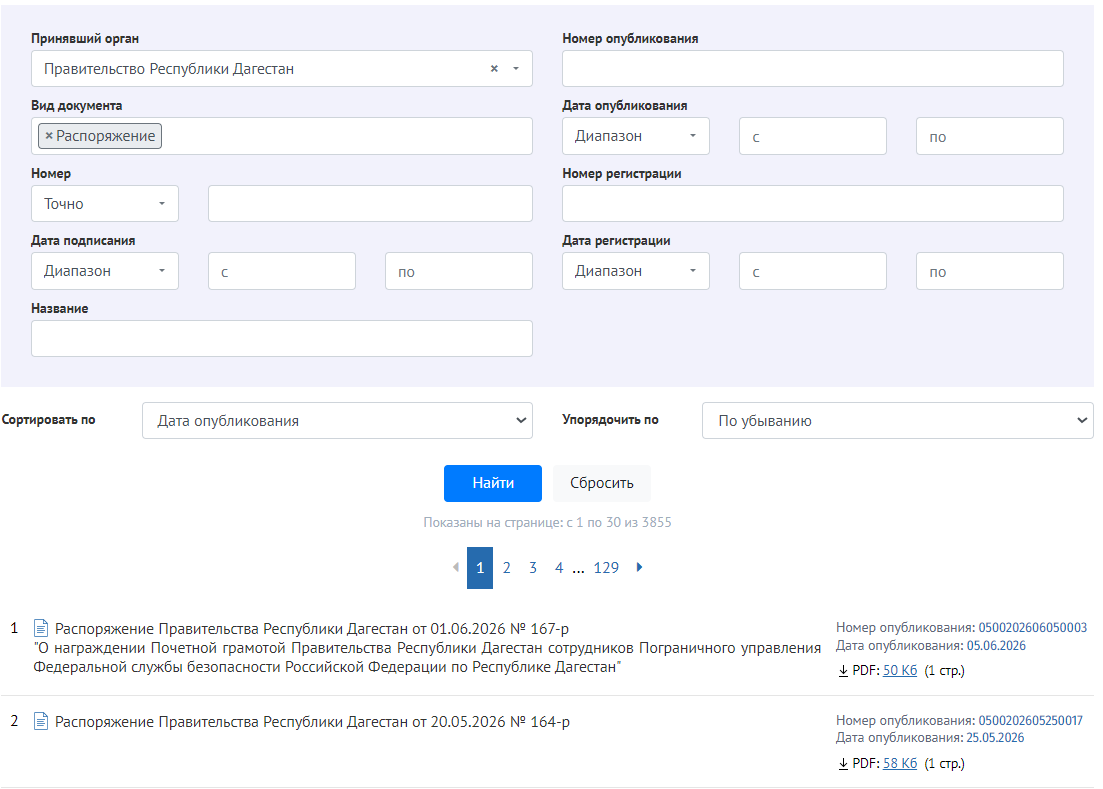This screenshot has height=789, width=1103.
Task: Open Распоряжение № 164-р title
Action: click(312, 721)
